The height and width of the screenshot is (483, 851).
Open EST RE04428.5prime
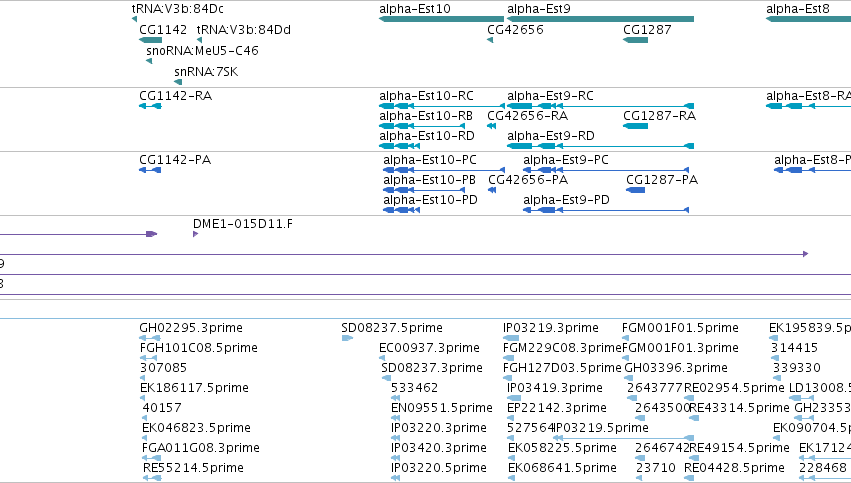[x=734, y=468]
